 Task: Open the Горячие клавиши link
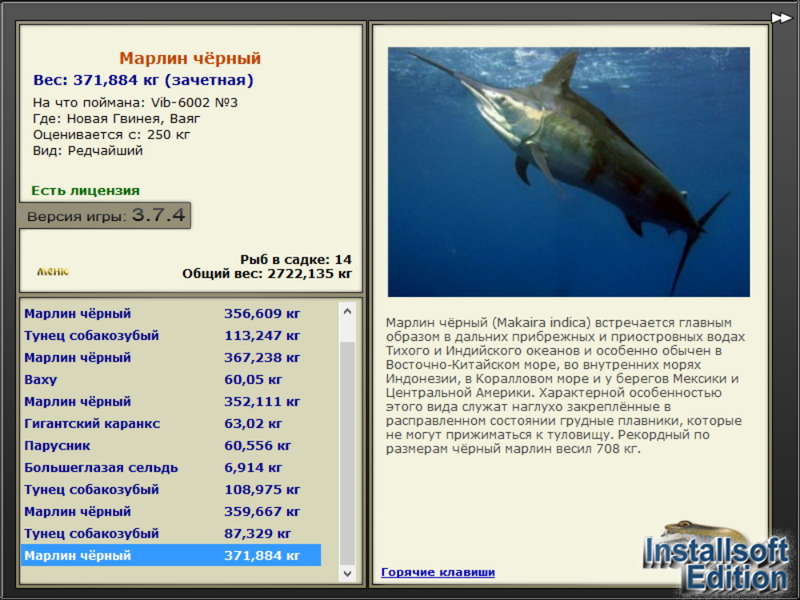pyautogui.click(x=438, y=572)
